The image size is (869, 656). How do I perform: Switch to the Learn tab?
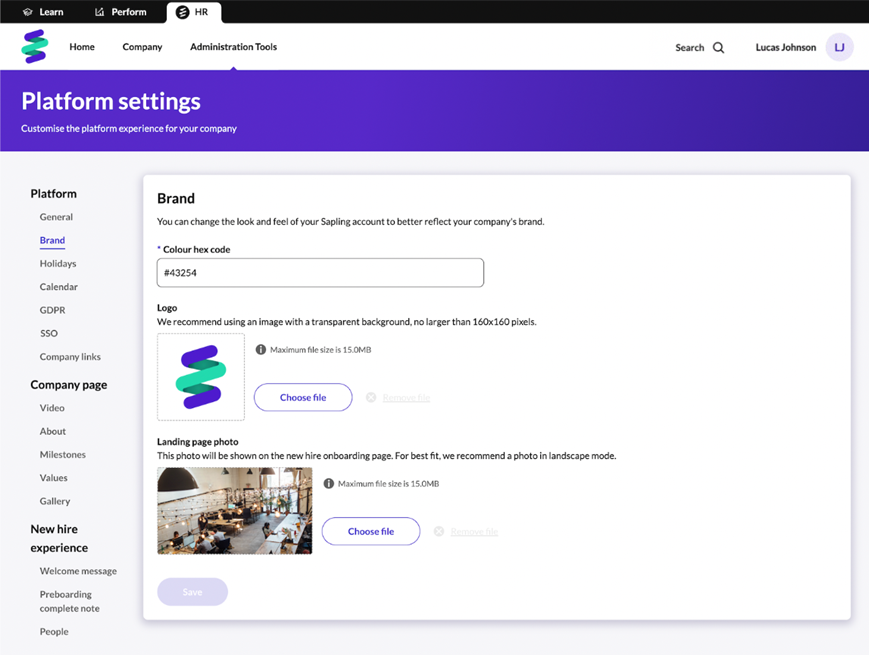42,12
